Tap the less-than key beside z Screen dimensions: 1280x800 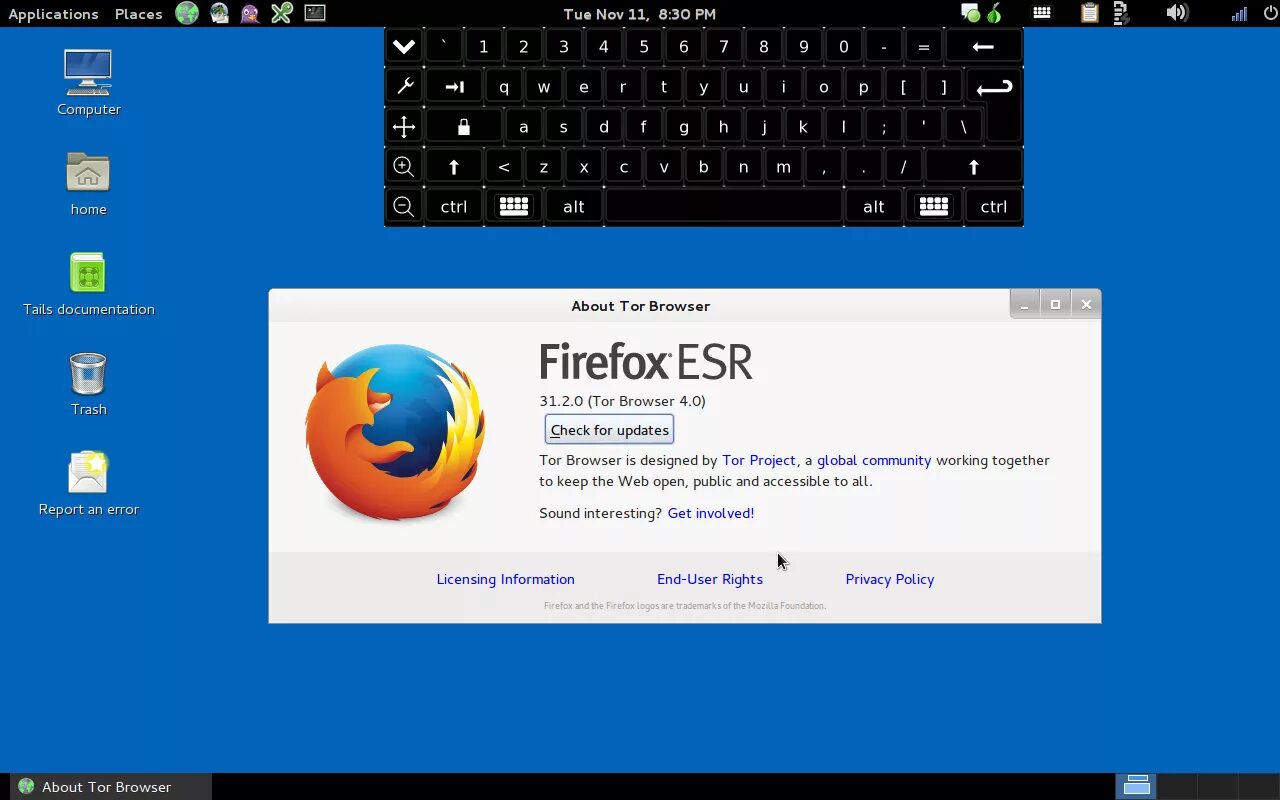(504, 166)
